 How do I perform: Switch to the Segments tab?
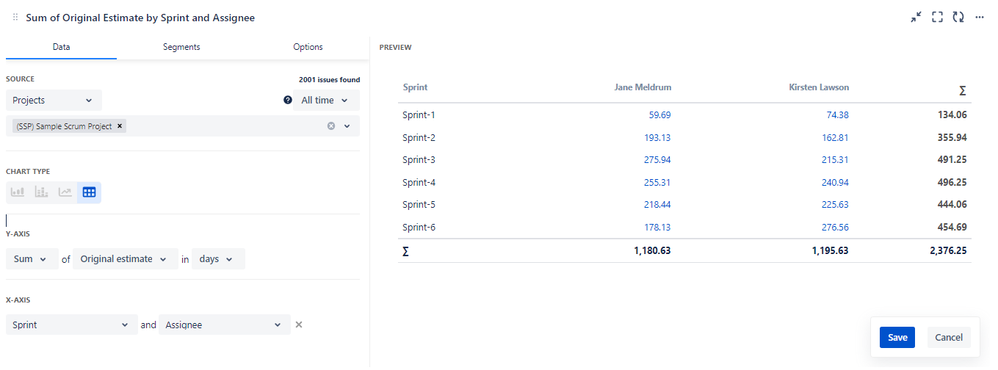181,47
